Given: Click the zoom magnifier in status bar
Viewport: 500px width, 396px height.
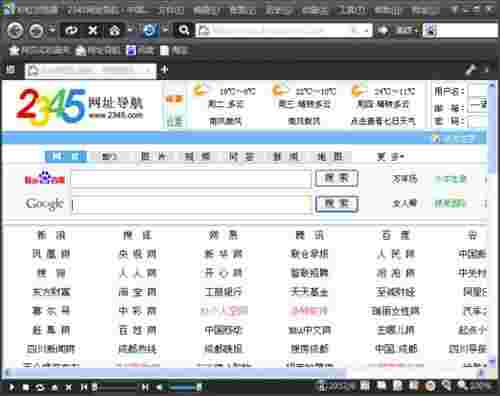Looking at the screenshot, I should [462, 385].
